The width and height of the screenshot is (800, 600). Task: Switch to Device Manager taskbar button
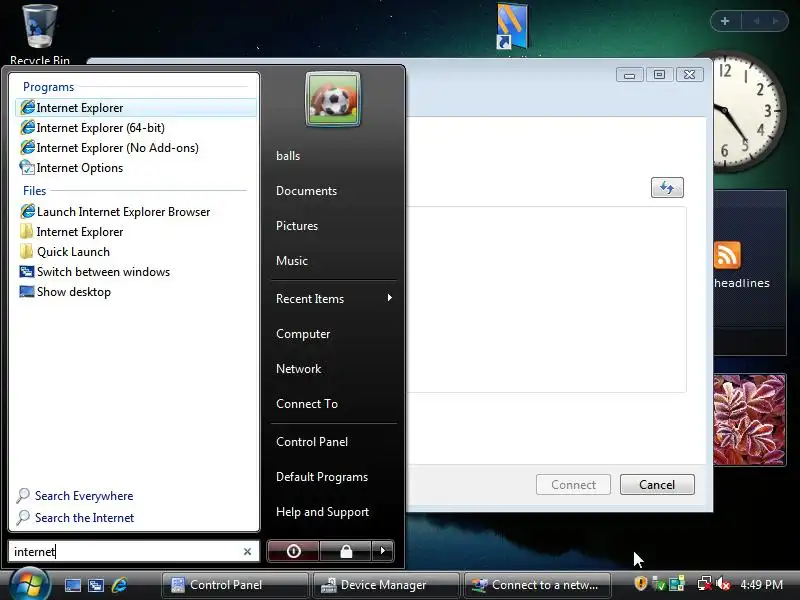coord(386,585)
